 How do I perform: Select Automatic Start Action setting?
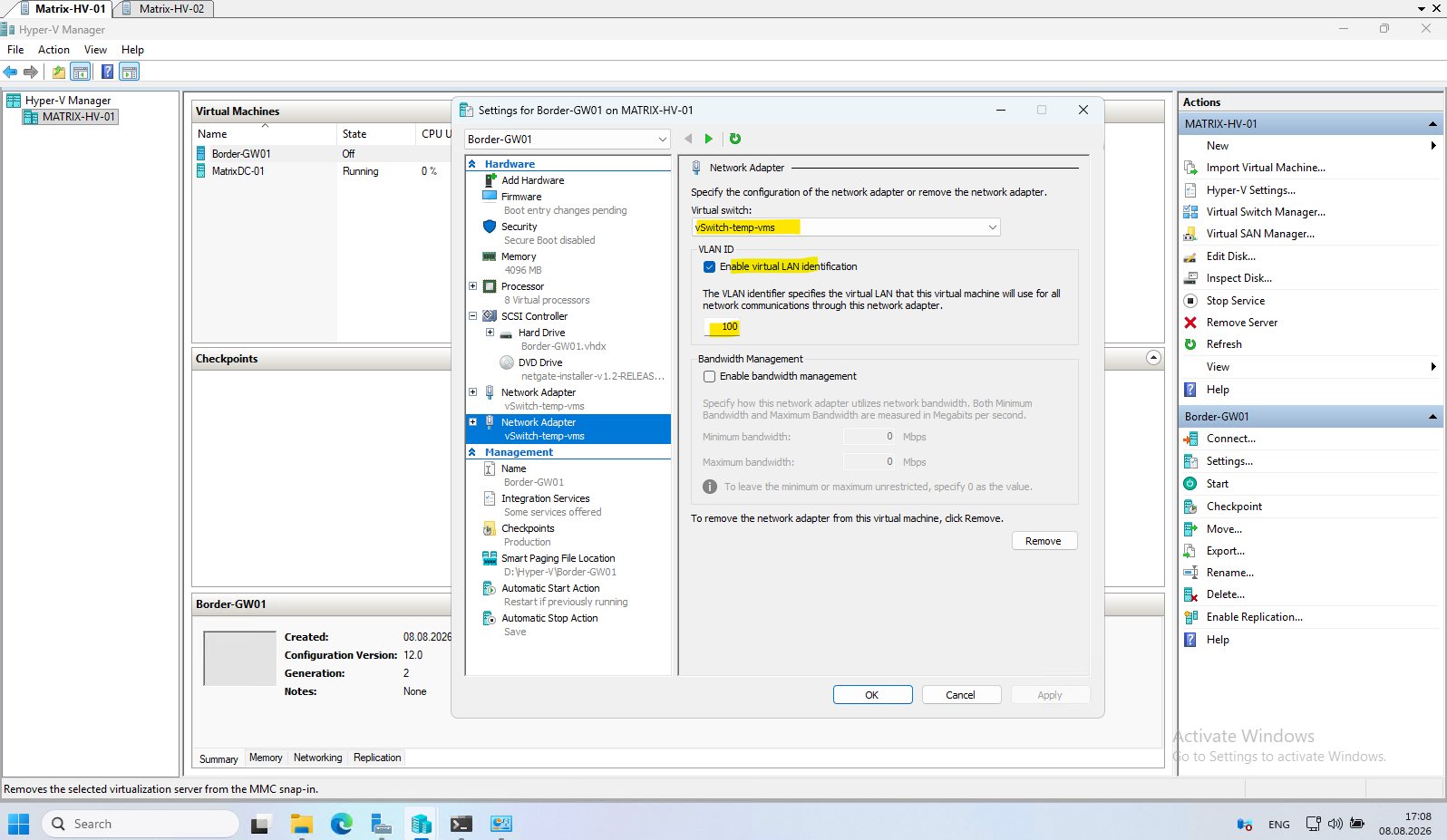pyautogui.click(x=550, y=588)
